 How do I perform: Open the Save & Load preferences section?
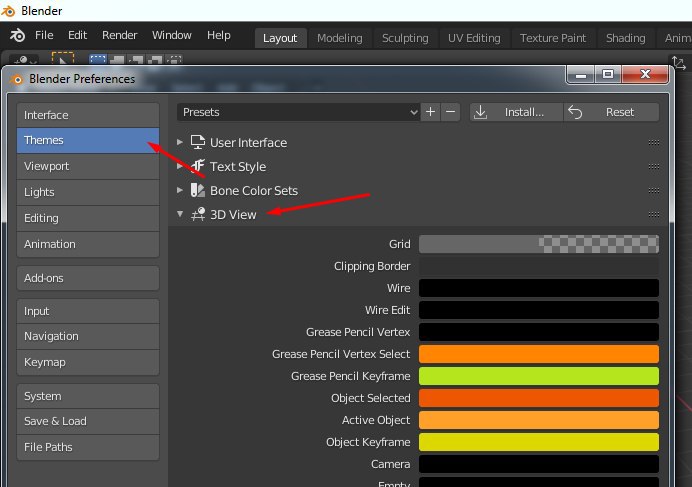pos(88,422)
